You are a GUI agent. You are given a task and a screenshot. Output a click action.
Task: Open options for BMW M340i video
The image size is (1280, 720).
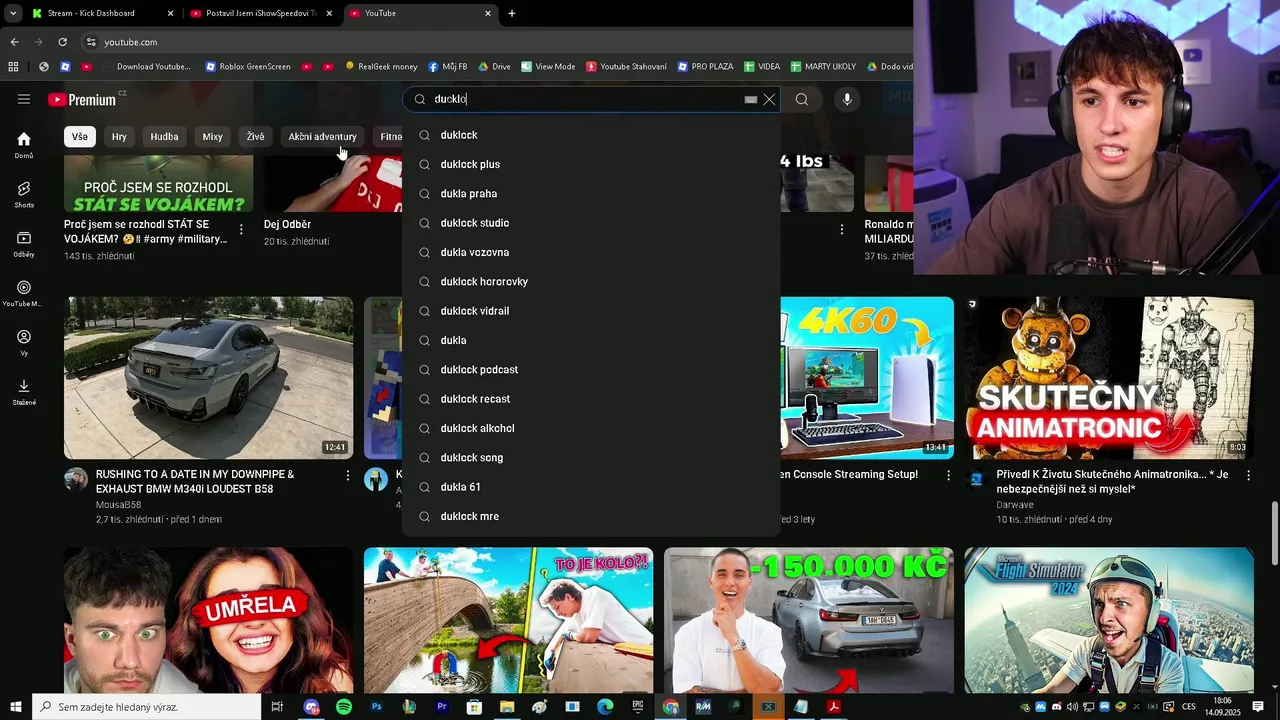[347, 475]
